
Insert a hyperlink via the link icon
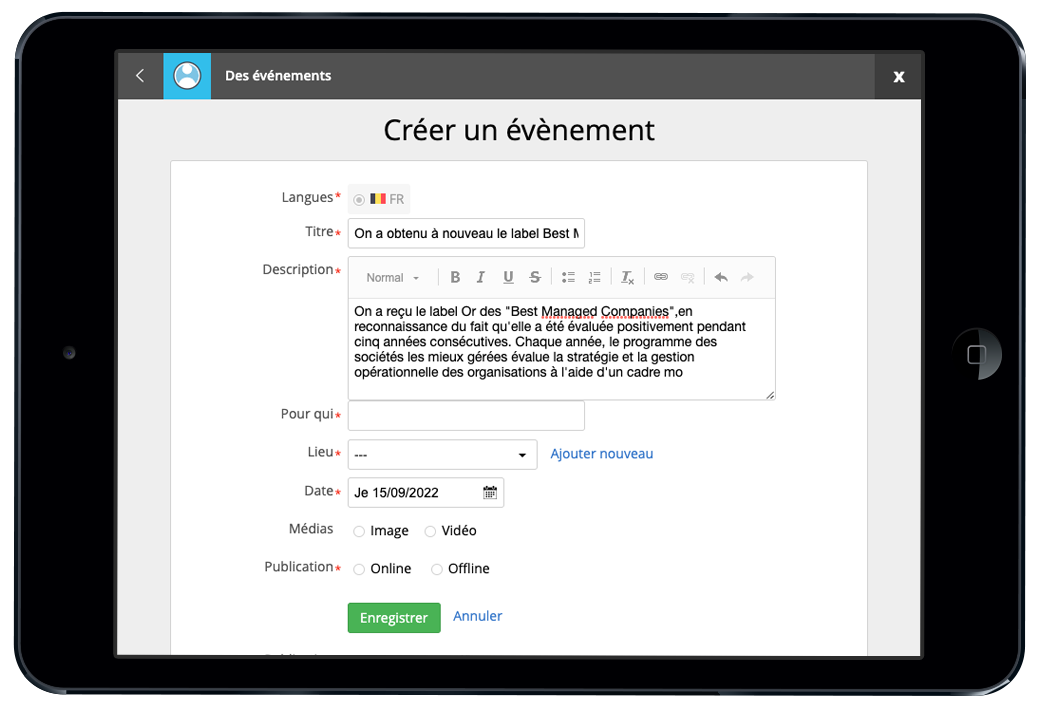[x=661, y=278]
